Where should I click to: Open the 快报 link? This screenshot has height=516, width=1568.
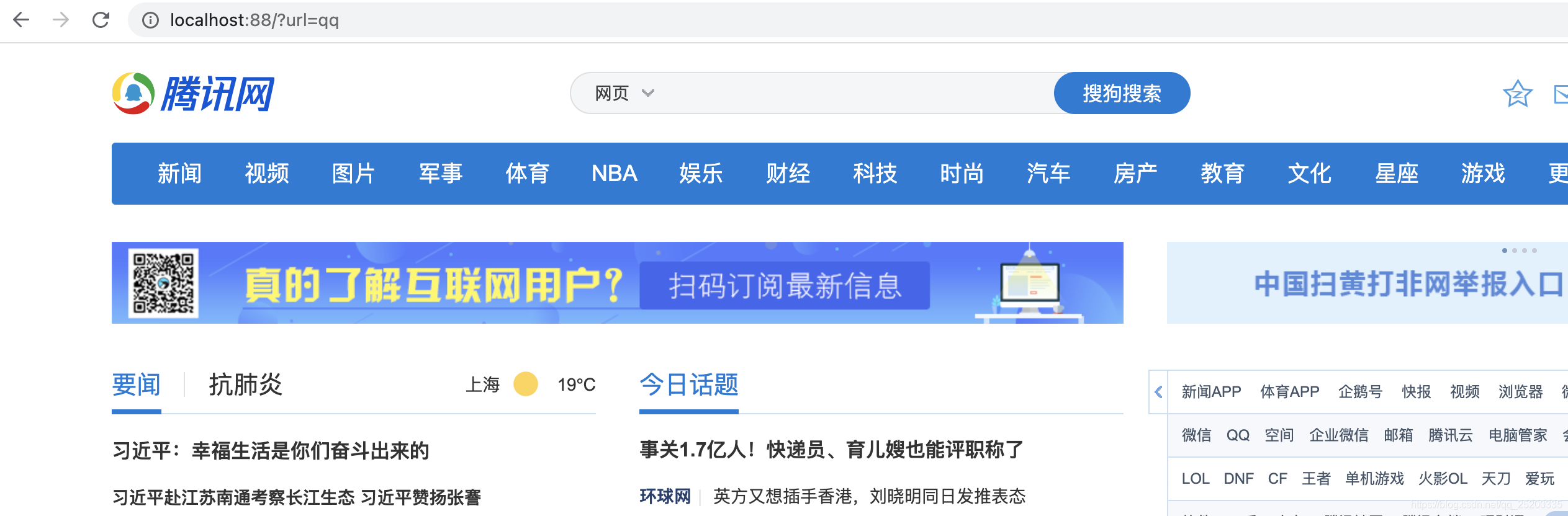click(x=1417, y=392)
